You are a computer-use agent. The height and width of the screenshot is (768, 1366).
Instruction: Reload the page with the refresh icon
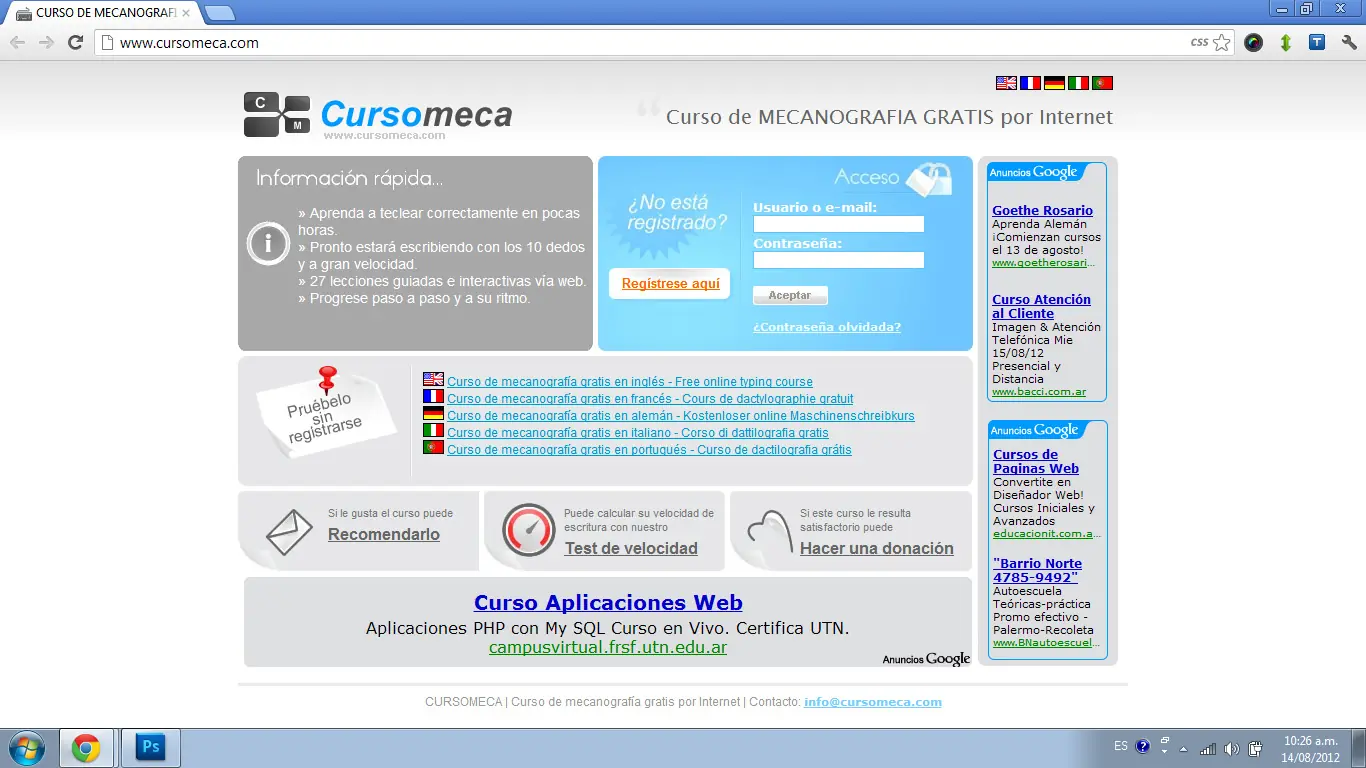(75, 43)
